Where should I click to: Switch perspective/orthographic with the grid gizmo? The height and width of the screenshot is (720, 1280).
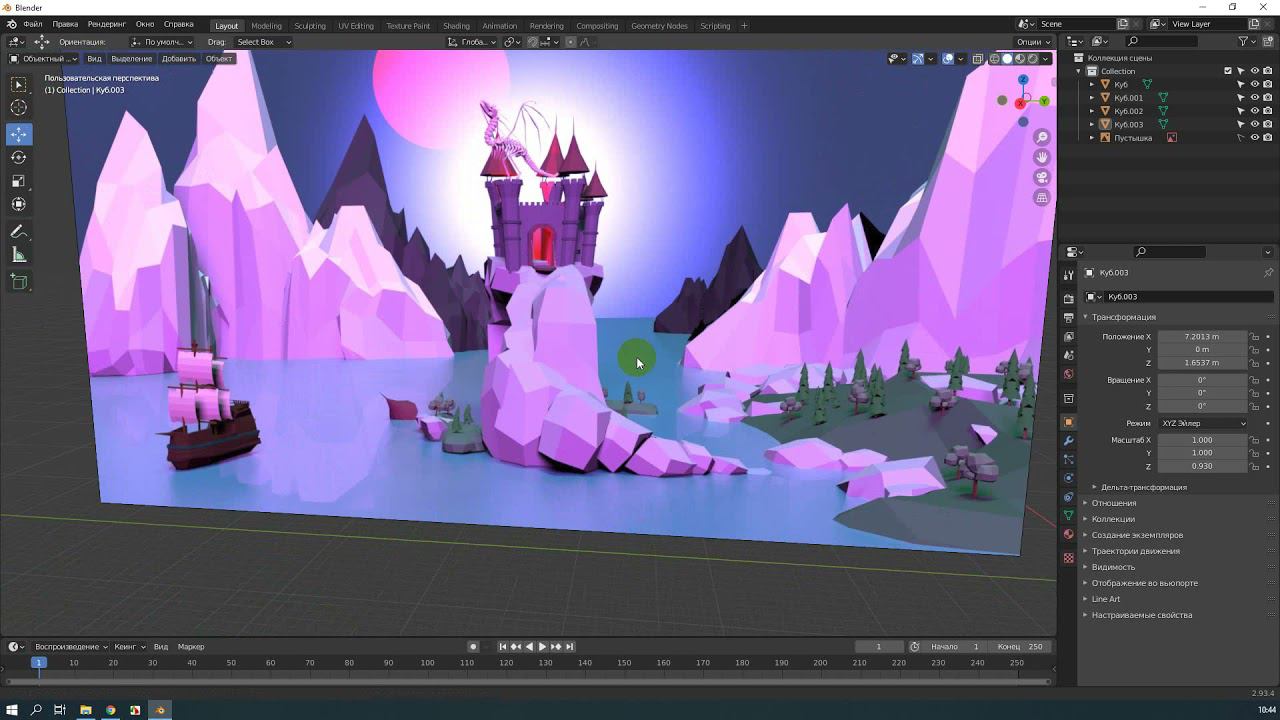pos(1042,198)
